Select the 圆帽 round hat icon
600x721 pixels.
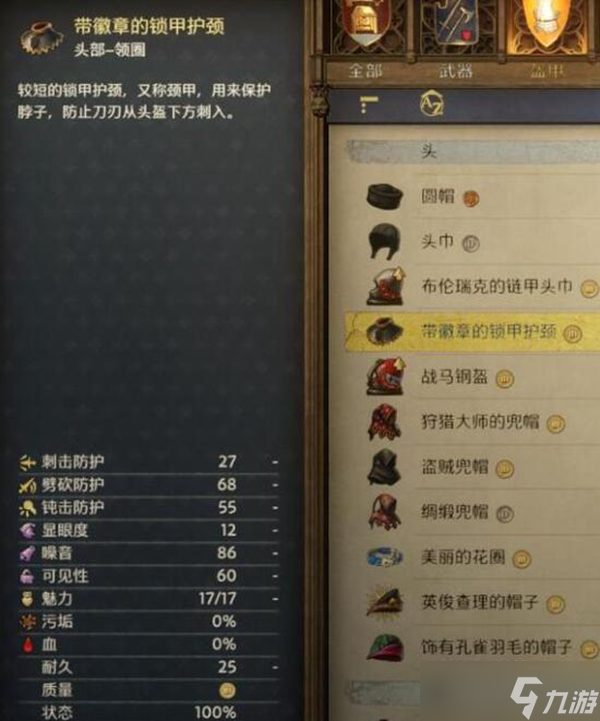coord(385,196)
